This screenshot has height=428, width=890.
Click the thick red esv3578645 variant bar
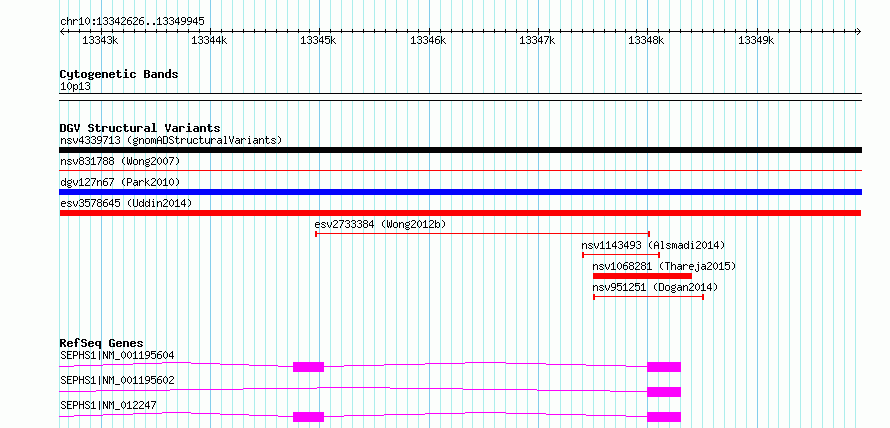coord(460,213)
